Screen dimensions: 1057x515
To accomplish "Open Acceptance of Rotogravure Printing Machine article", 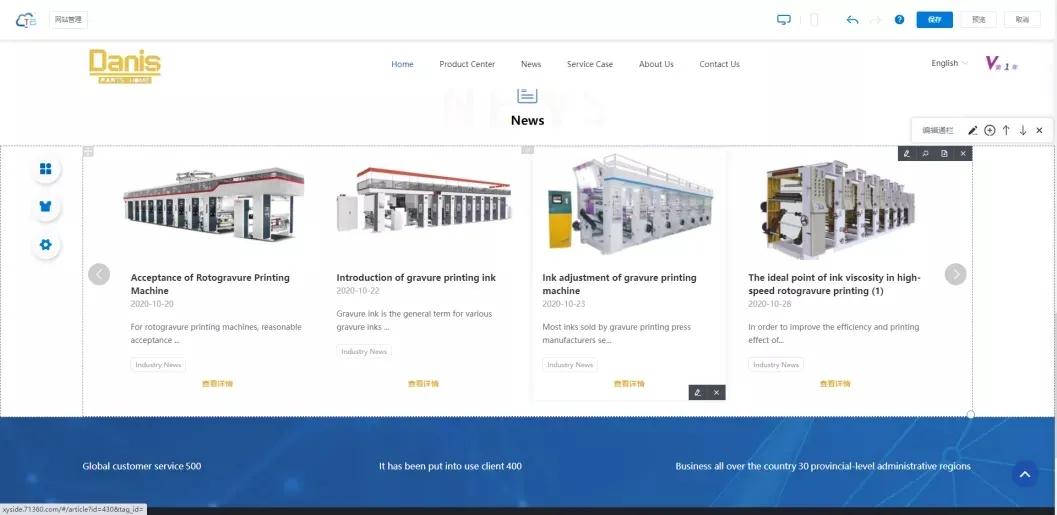I will [210, 284].
